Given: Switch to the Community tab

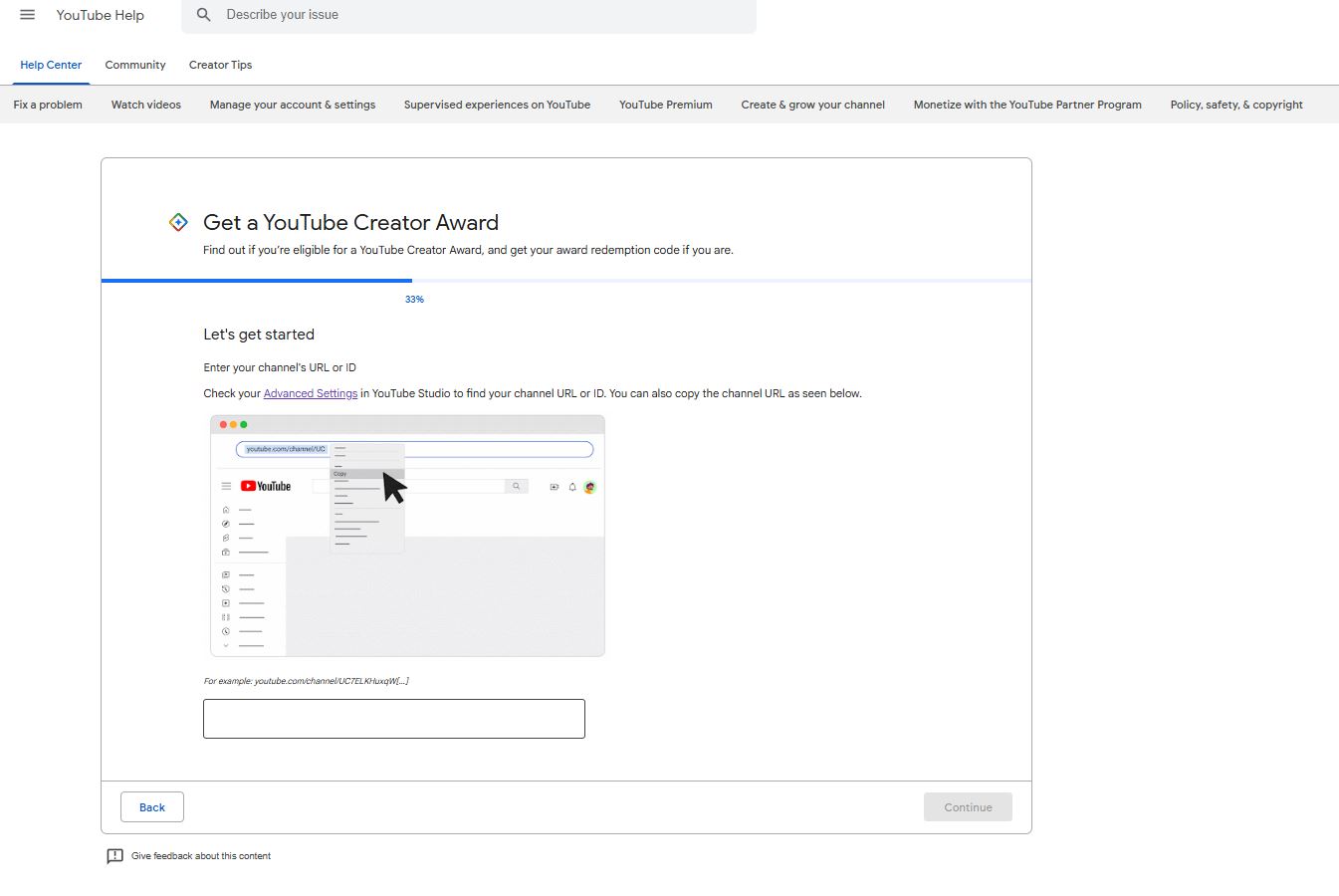Looking at the screenshot, I should click(x=135, y=65).
